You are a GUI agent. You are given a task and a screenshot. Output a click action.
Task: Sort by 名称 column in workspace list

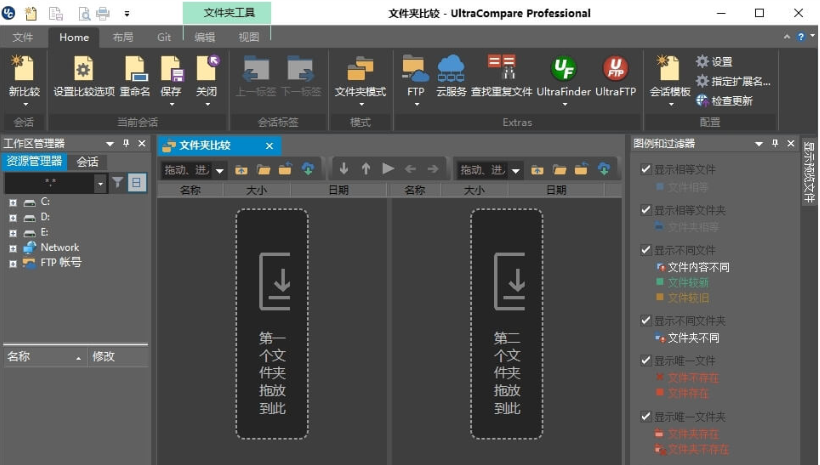(44, 357)
